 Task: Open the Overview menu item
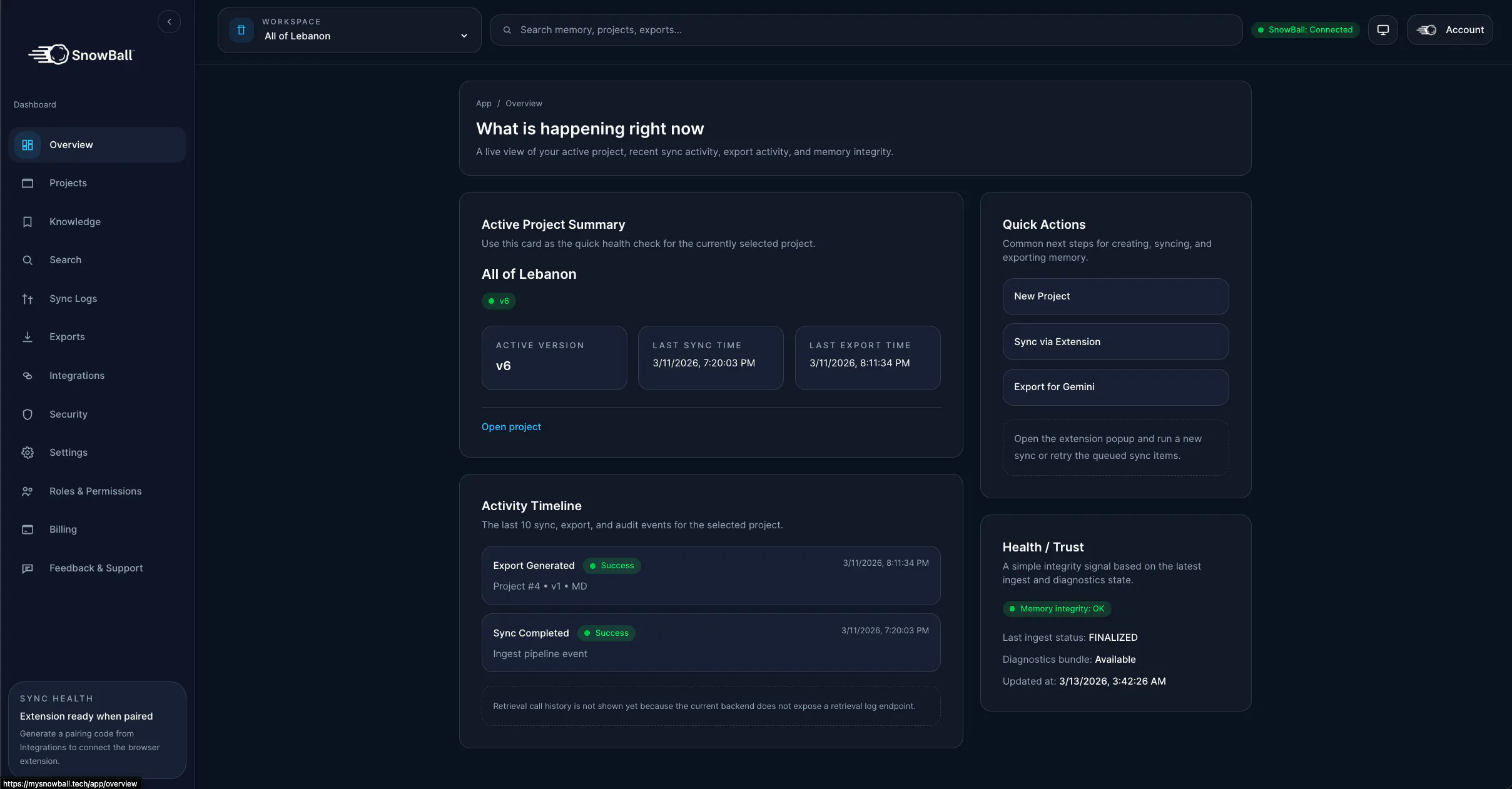97,145
